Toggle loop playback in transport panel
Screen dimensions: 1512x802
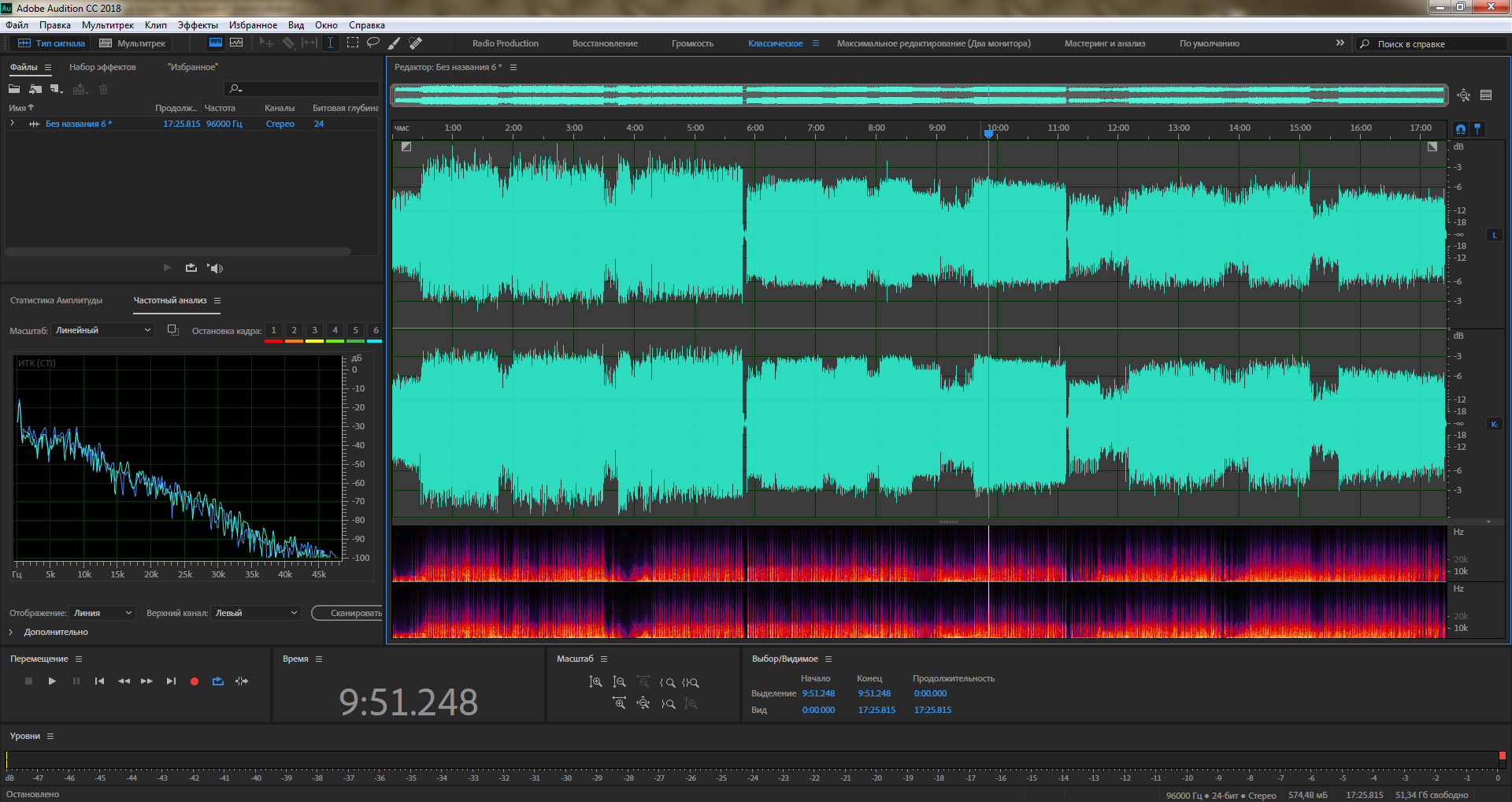218,681
